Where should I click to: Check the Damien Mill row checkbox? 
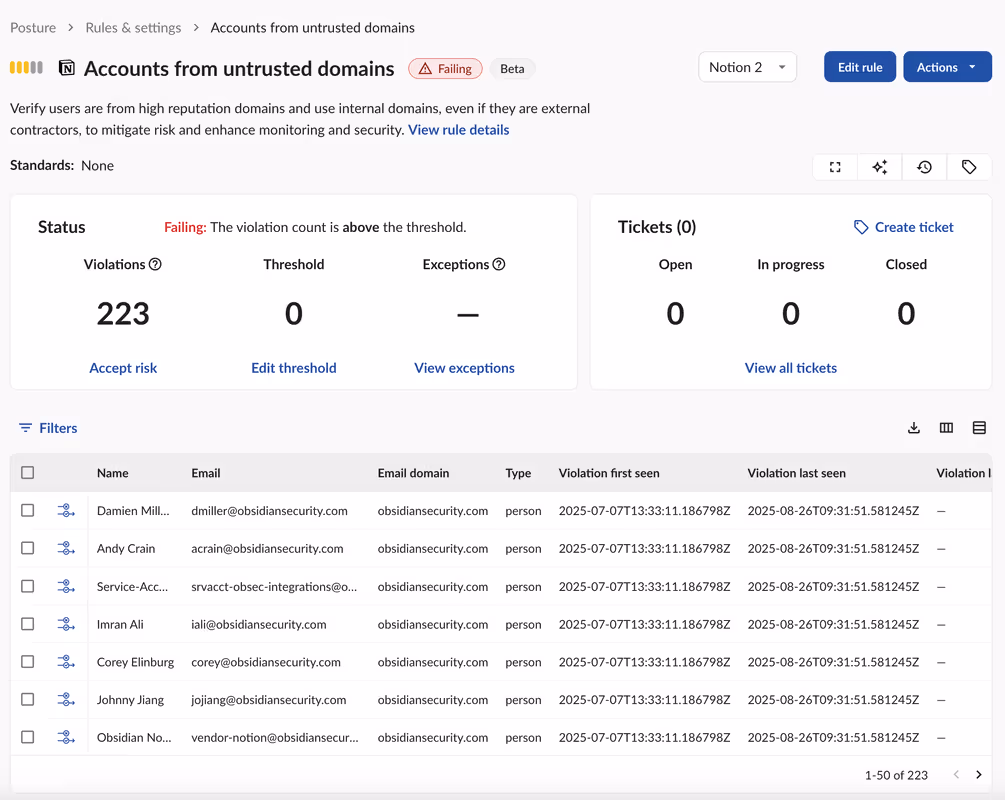pyautogui.click(x=28, y=510)
